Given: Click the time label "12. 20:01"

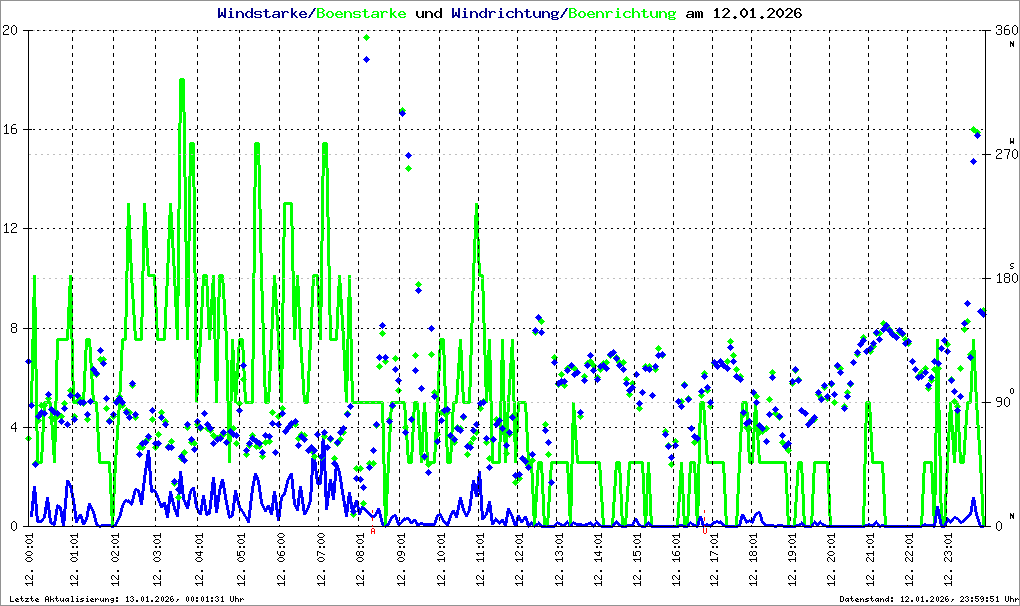Looking at the screenshot, I should 831,559.
